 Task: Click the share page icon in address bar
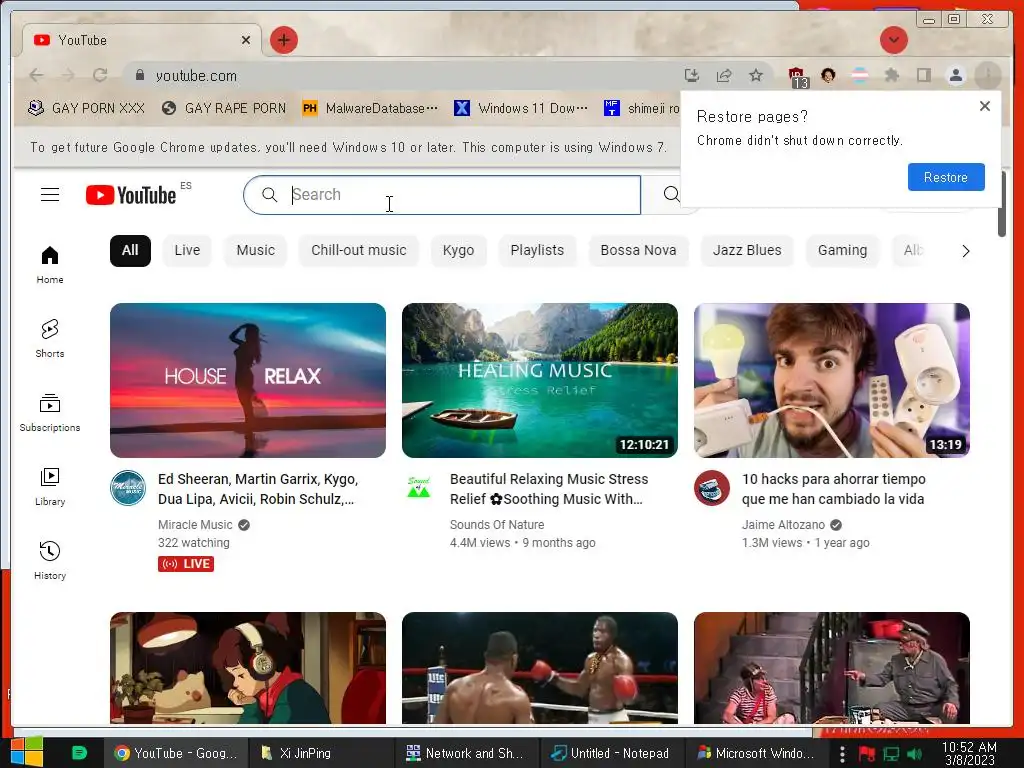pyautogui.click(x=724, y=75)
